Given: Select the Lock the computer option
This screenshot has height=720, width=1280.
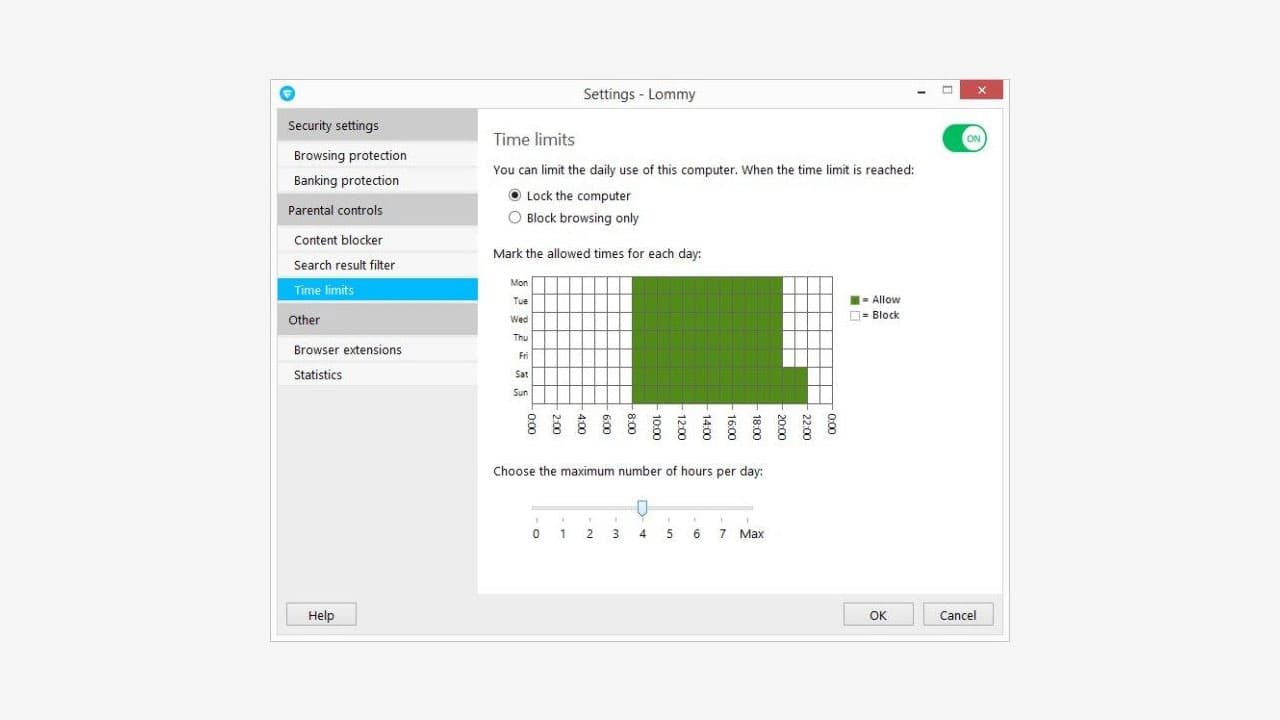Looking at the screenshot, I should click(x=515, y=195).
